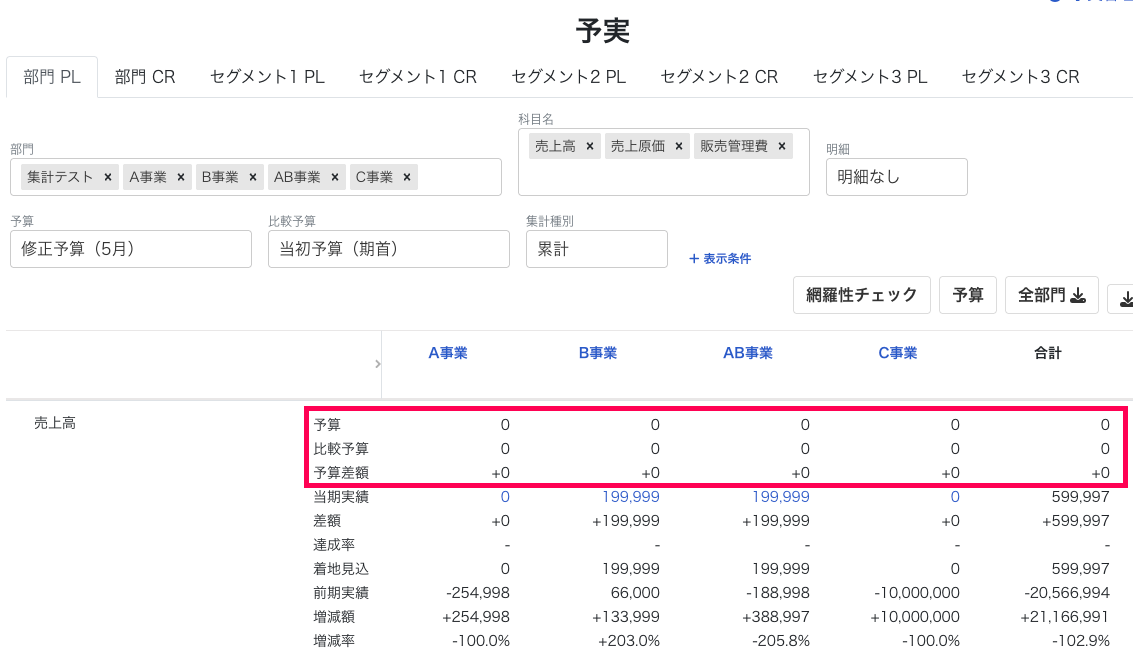Open the C事業 column header link

coord(897,353)
